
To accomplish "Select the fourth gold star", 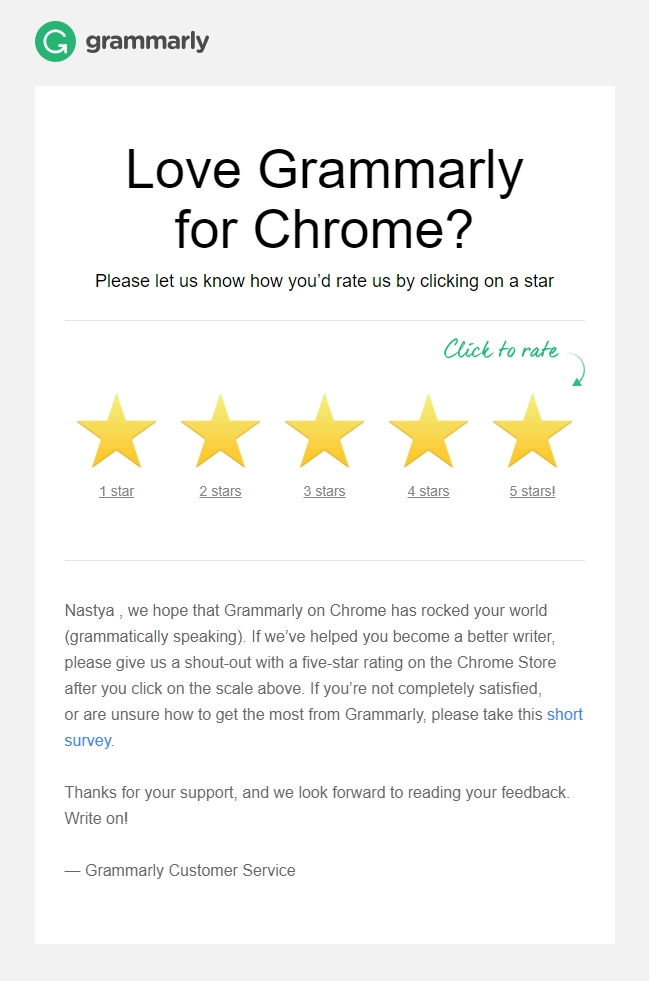I will point(428,432).
